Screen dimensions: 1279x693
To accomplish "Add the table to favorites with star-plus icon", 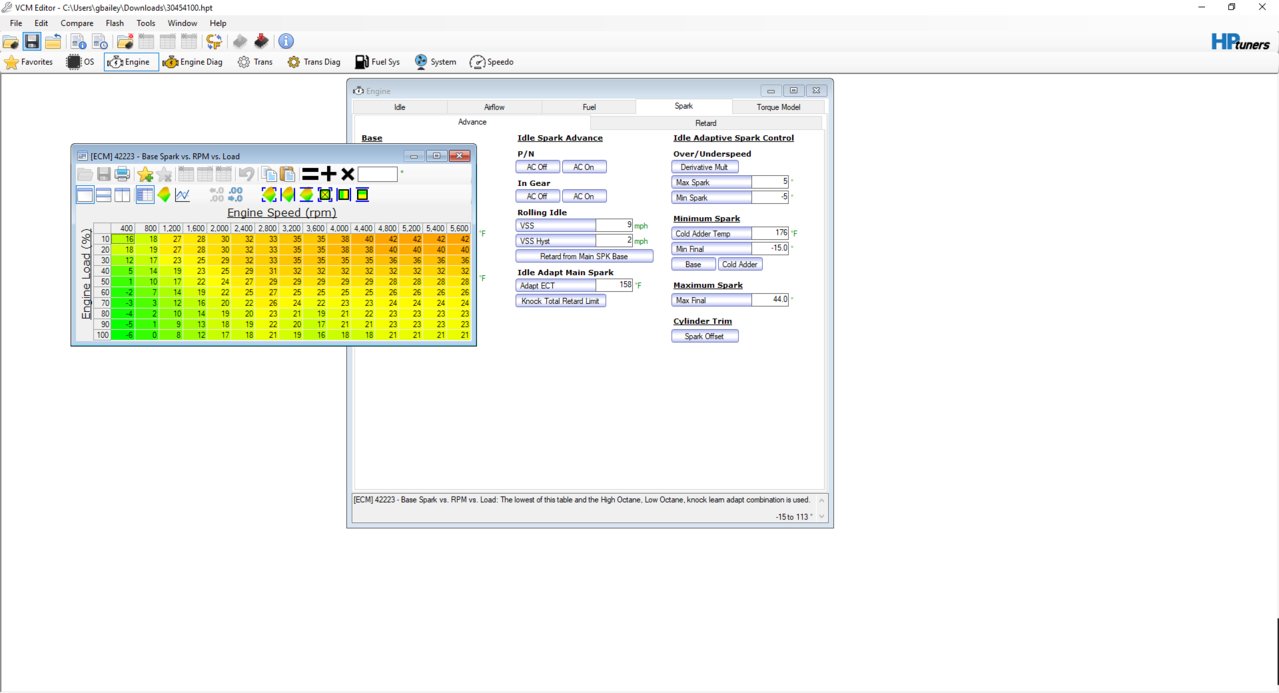I will pos(145,174).
